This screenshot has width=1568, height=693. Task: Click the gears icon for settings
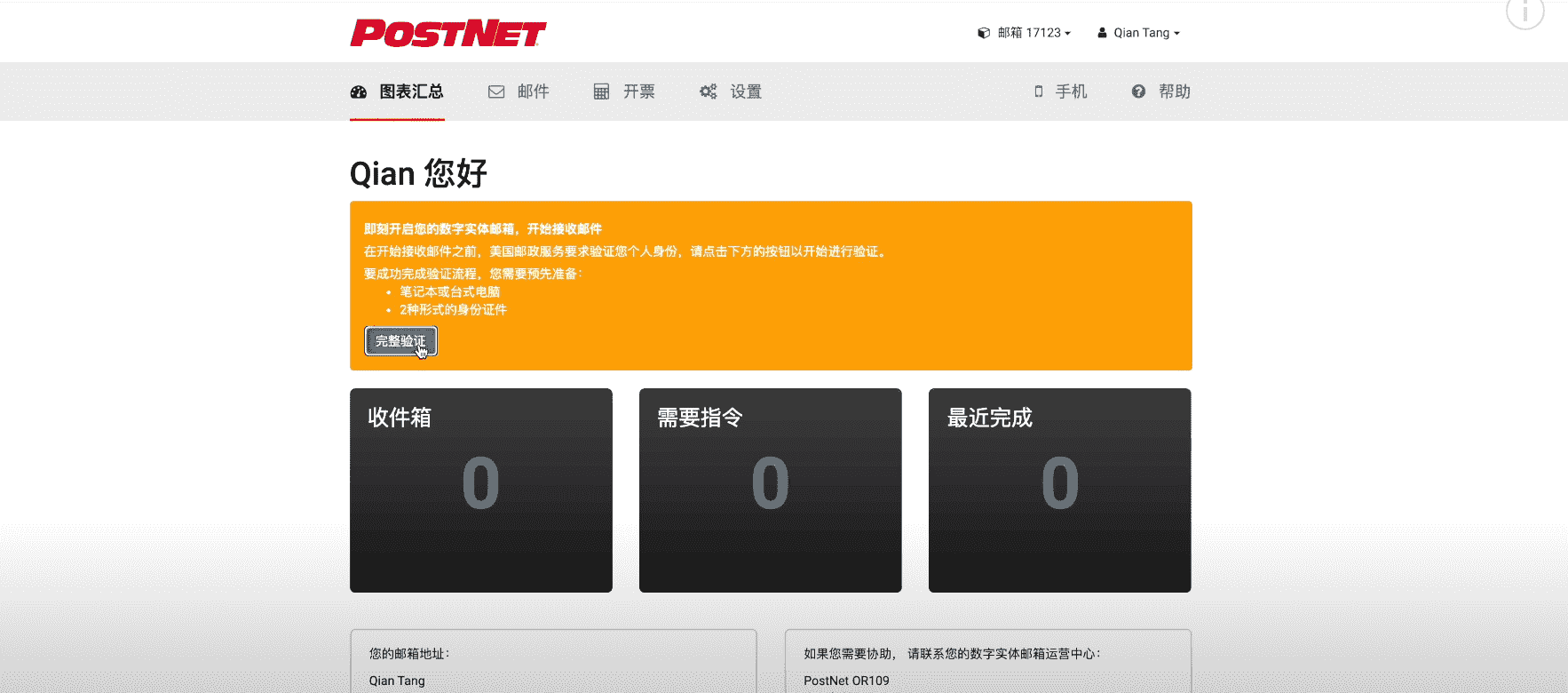708,92
